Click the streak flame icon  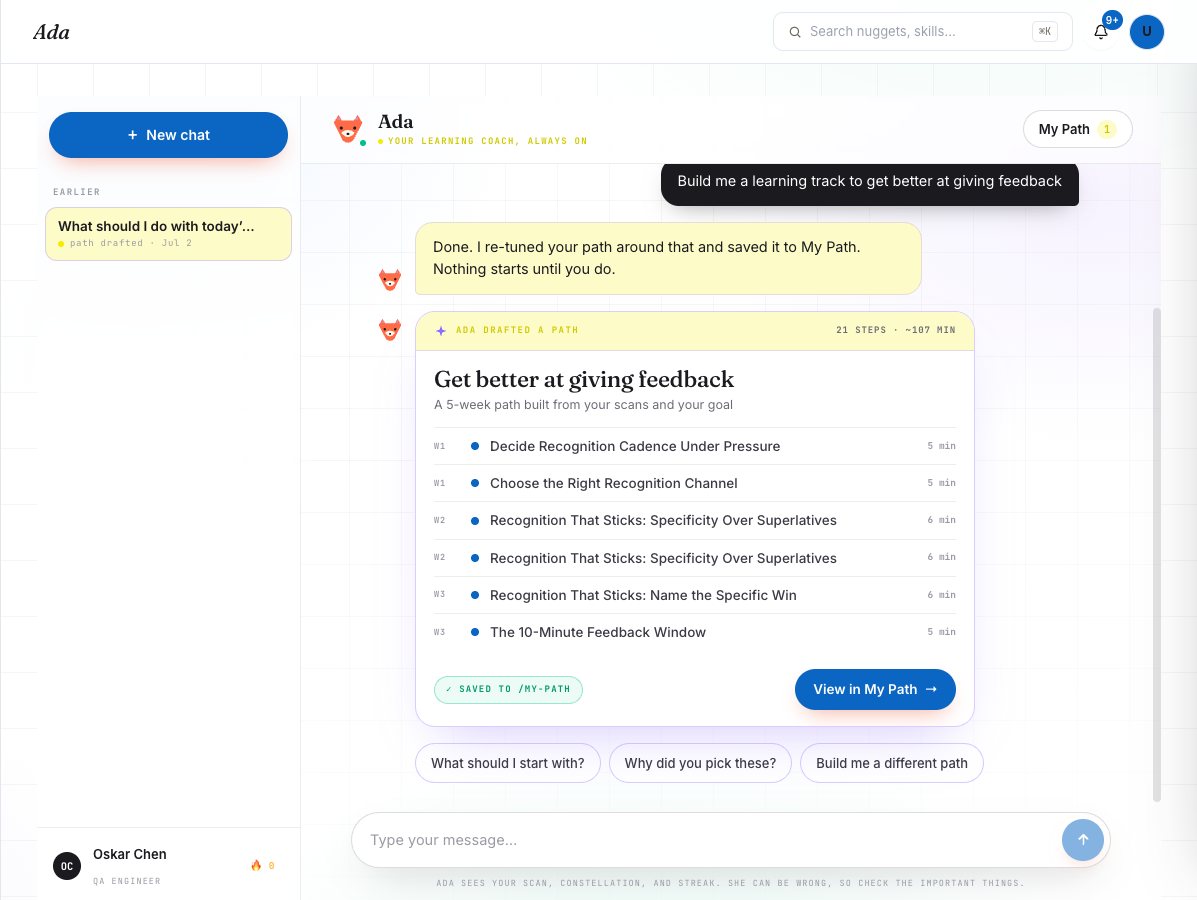pos(256,866)
